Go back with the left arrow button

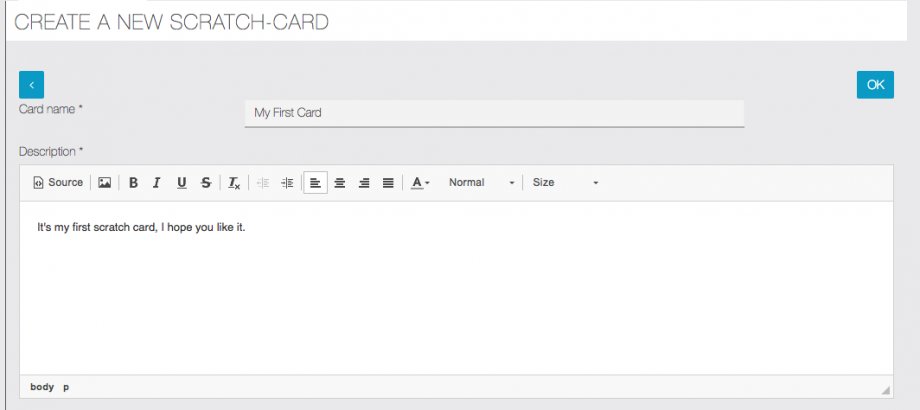pyautogui.click(x=32, y=85)
